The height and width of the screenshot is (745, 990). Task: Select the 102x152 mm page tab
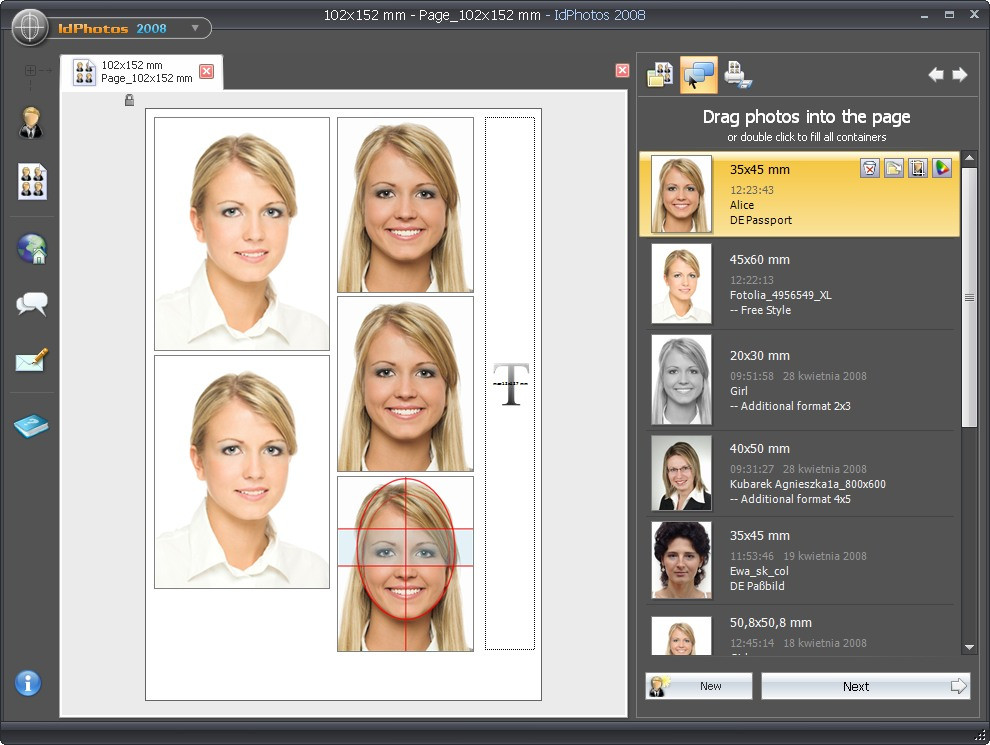pyautogui.click(x=135, y=72)
